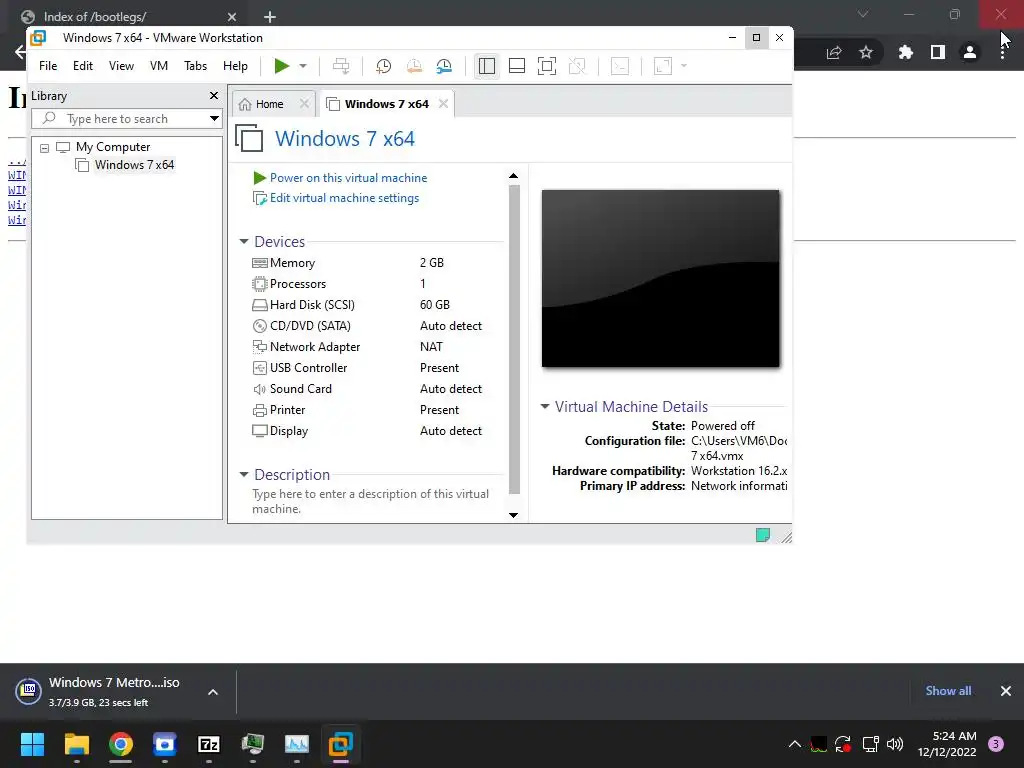1024x768 pixels.
Task: Collapse the Devices section
Action: [x=244, y=242]
